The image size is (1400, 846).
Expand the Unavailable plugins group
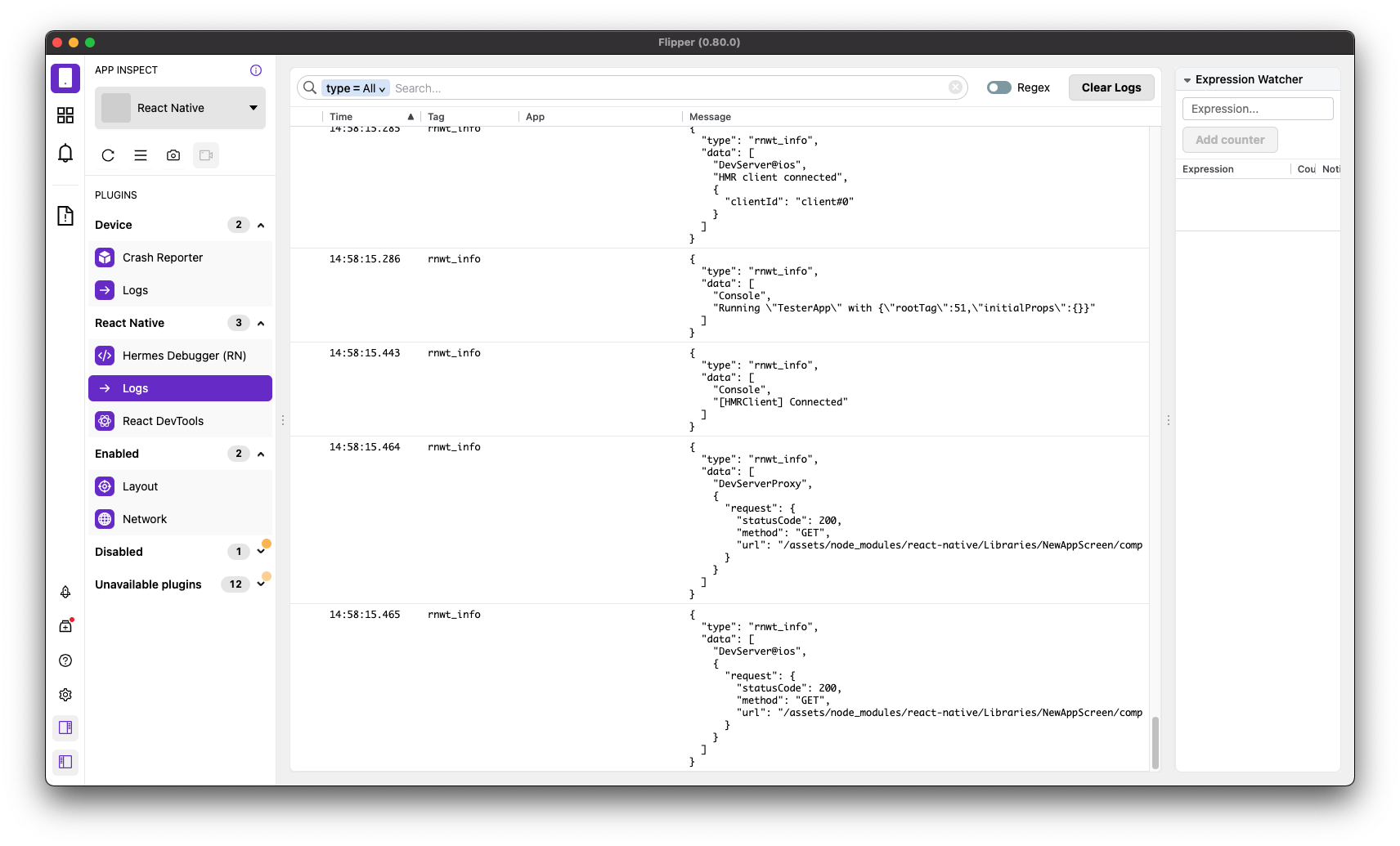pyautogui.click(x=261, y=584)
